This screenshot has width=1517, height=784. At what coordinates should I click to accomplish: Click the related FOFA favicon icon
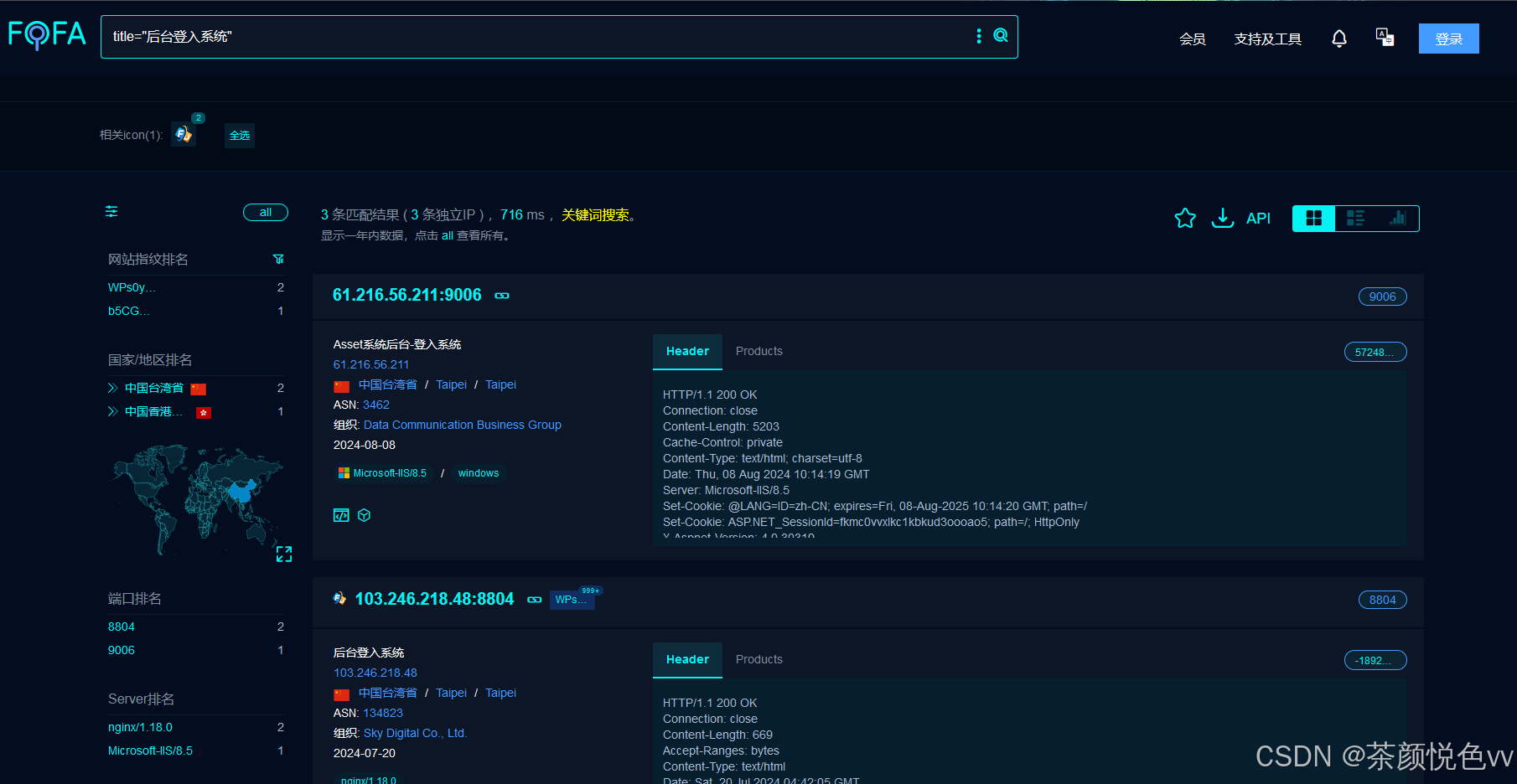click(184, 134)
